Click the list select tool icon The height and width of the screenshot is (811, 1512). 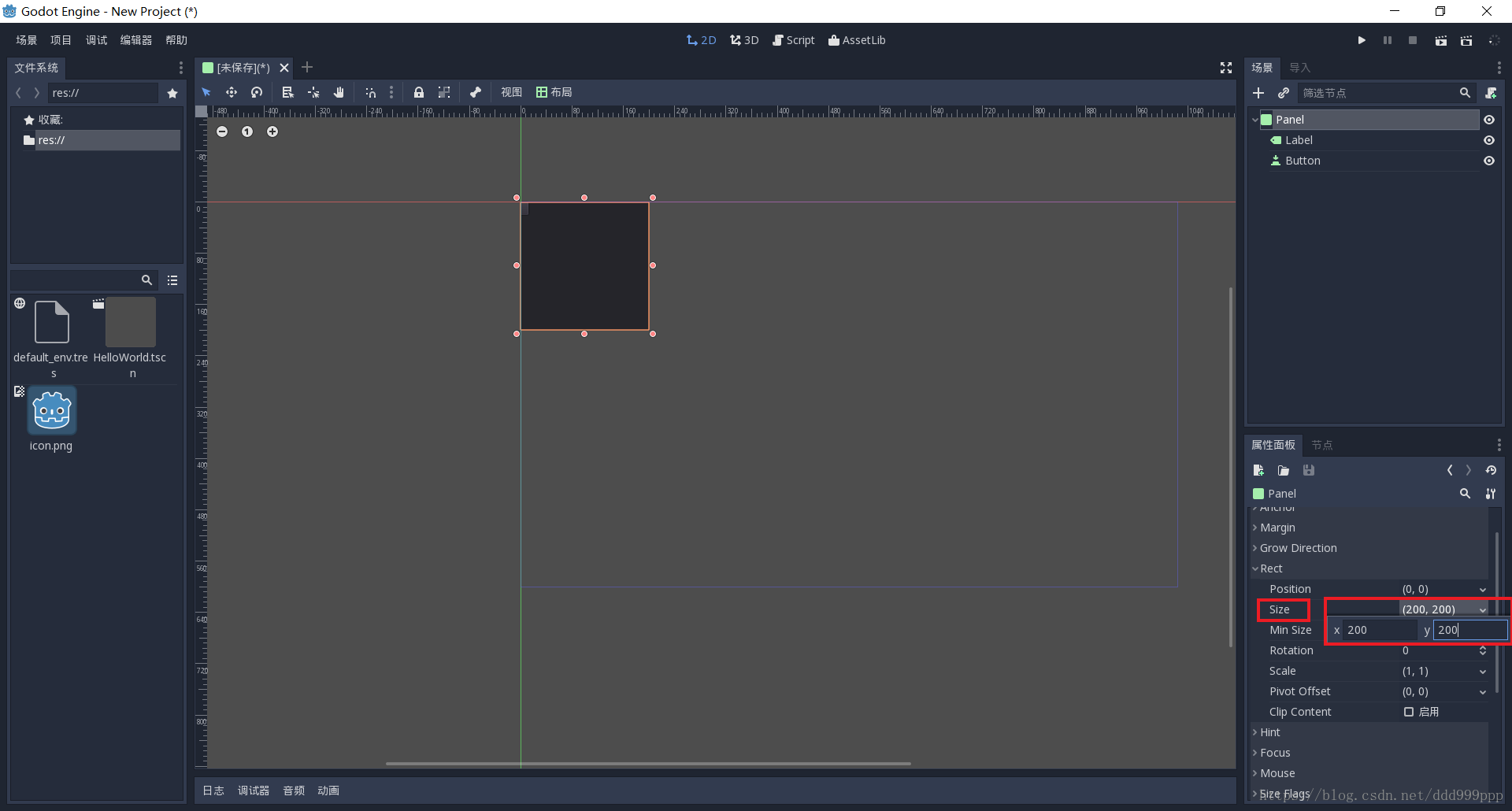tap(288, 92)
